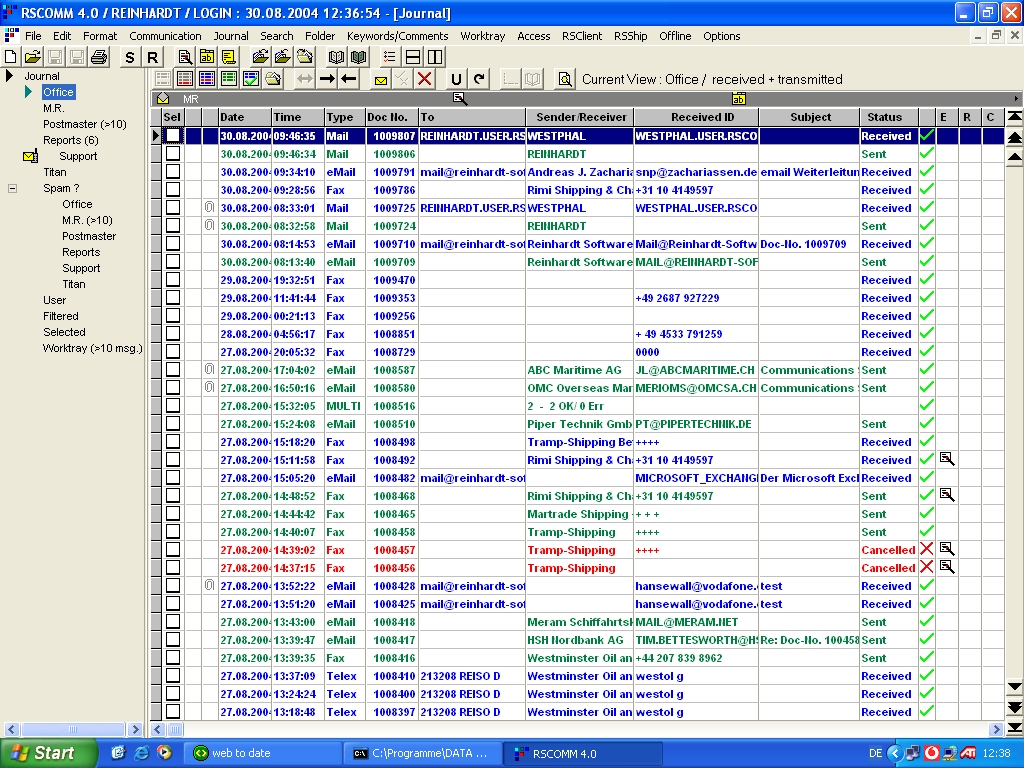The height and width of the screenshot is (768, 1024).
Task: Click the red X delete icon
Action: click(425, 79)
